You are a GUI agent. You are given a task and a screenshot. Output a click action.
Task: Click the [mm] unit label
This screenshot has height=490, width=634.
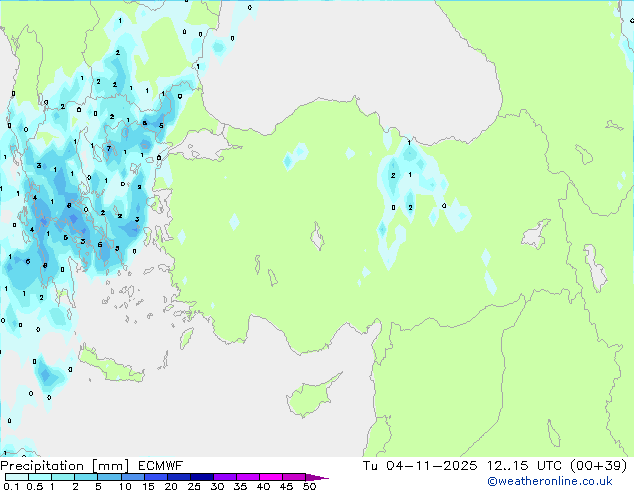[x=111, y=466]
